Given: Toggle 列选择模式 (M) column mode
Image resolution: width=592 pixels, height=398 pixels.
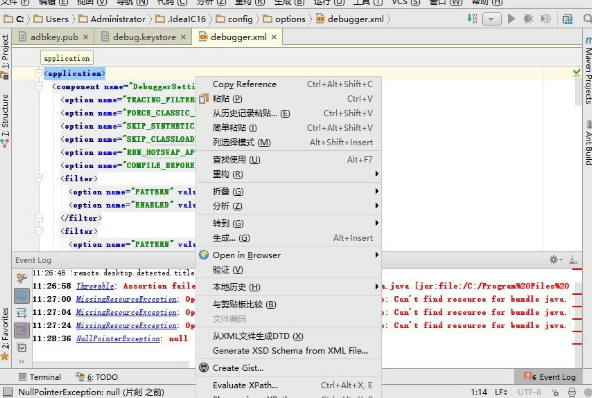Looking at the screenshot, I should click(288, 142).
